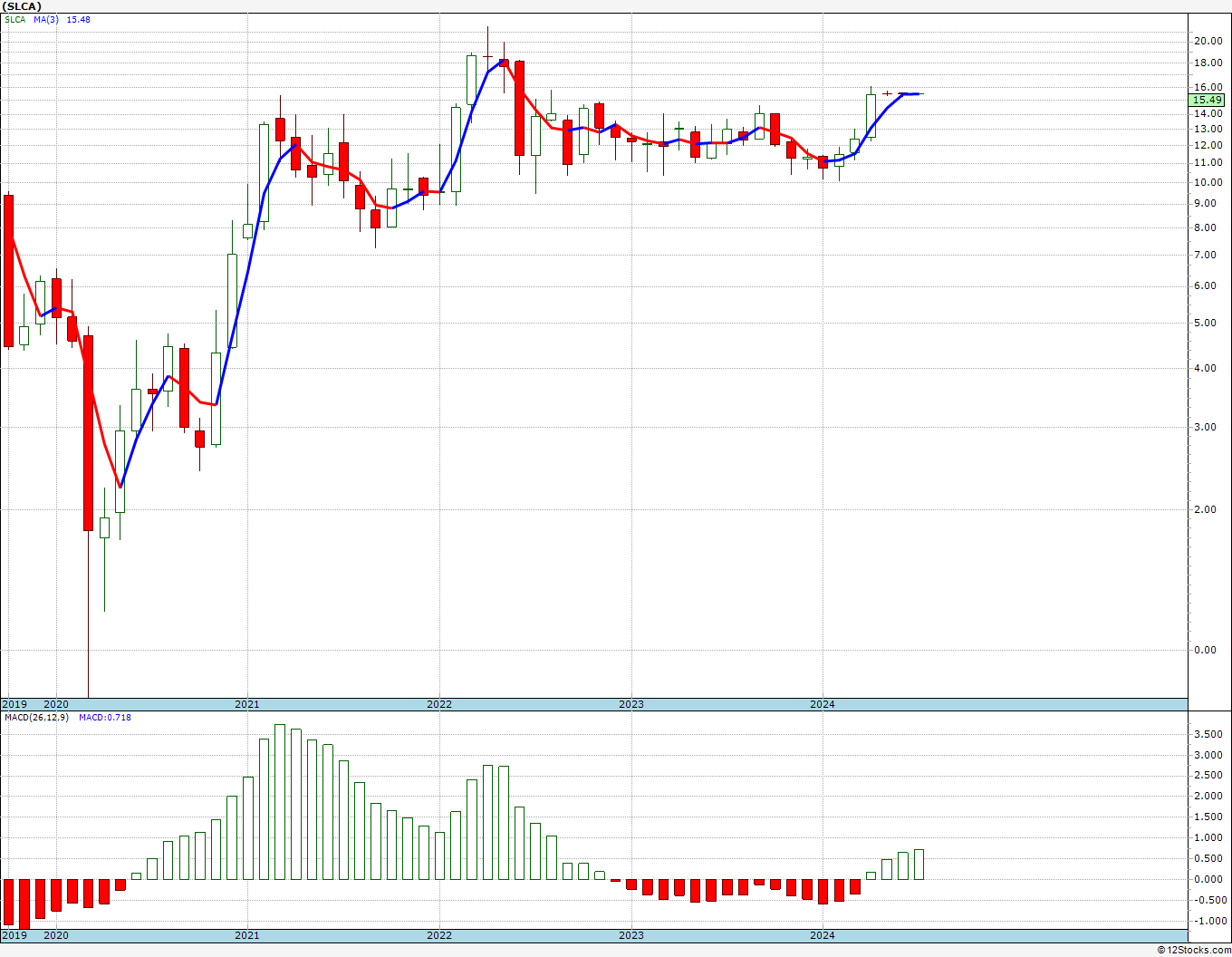Click the 2.00 price axis label
1232x957 pixels.
tap(1205, 509)
